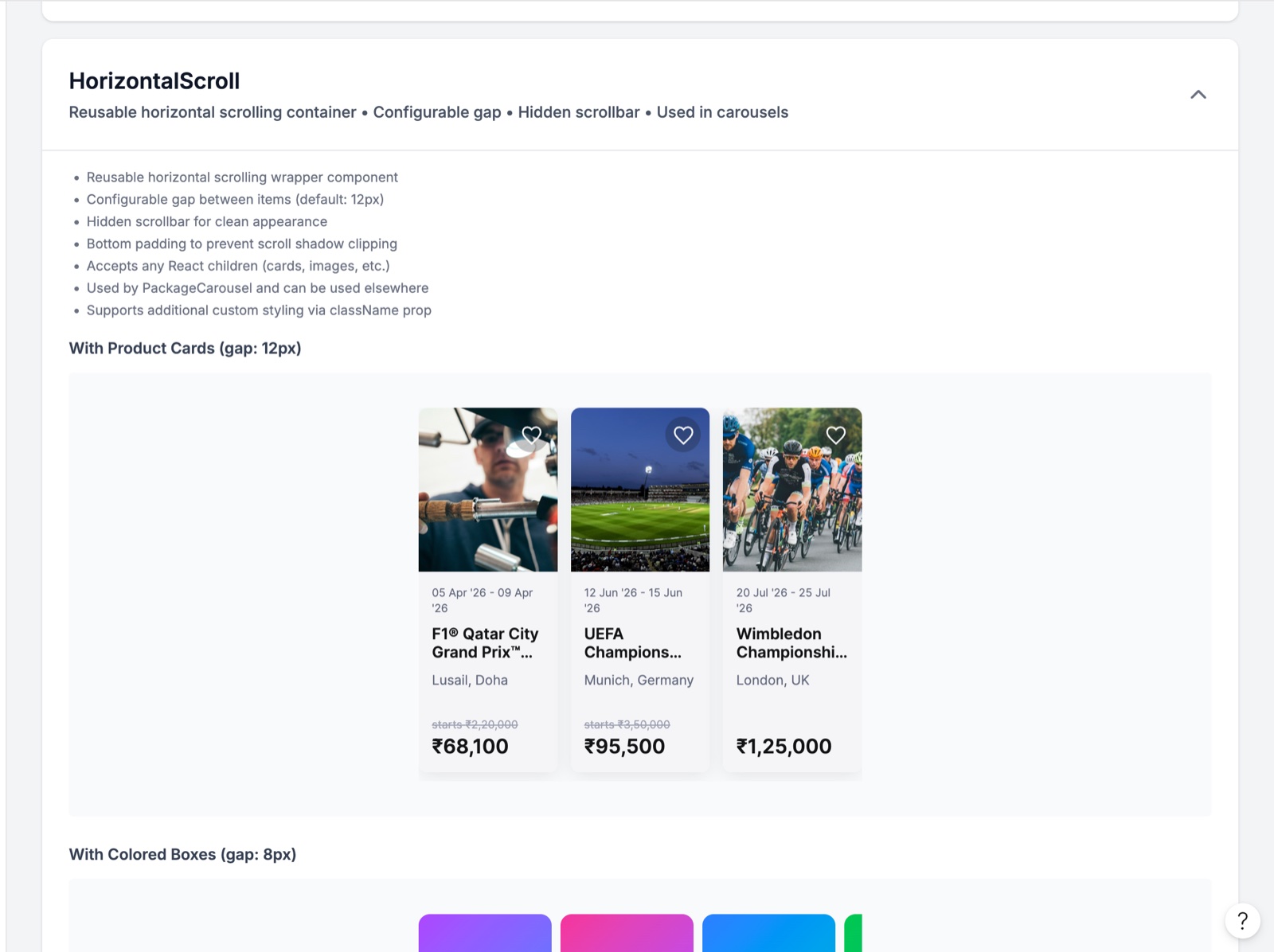Select the purple colored box
Screen dimensions: 1274x952
(485, 933)
